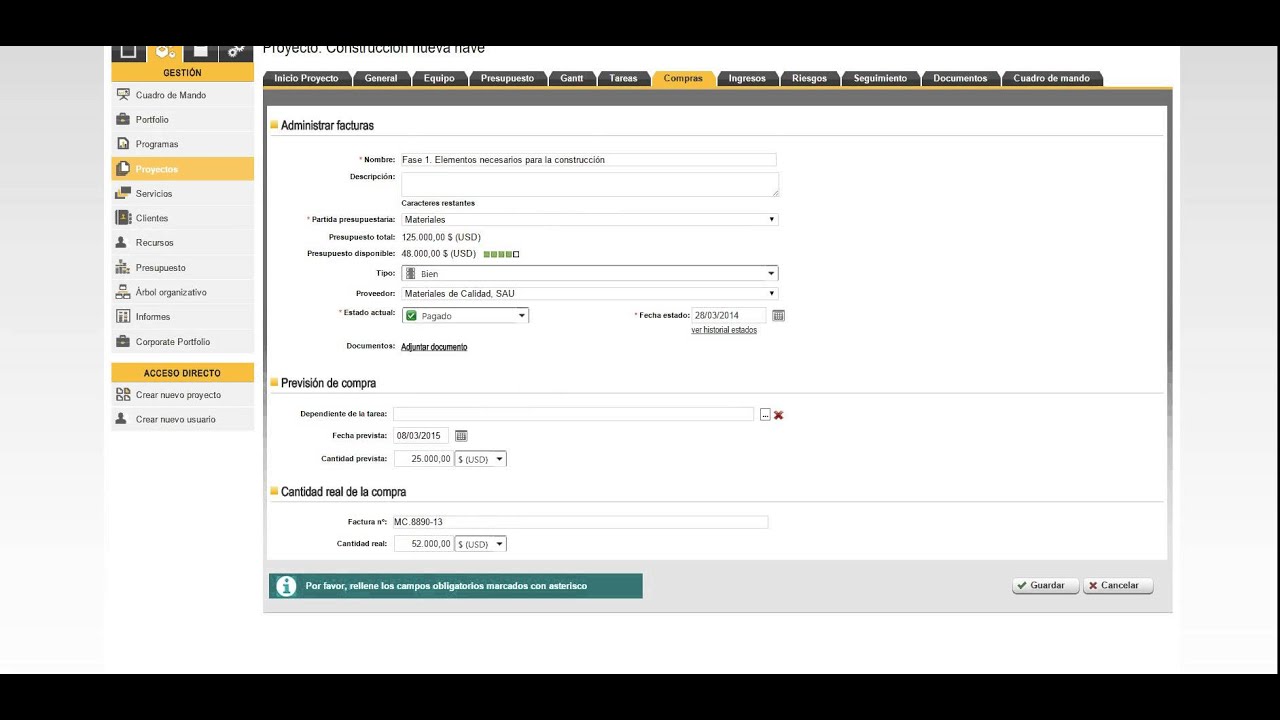Click the Informes report icon
This screenshot has width=1280, height=720.
(x=123, y=317)
